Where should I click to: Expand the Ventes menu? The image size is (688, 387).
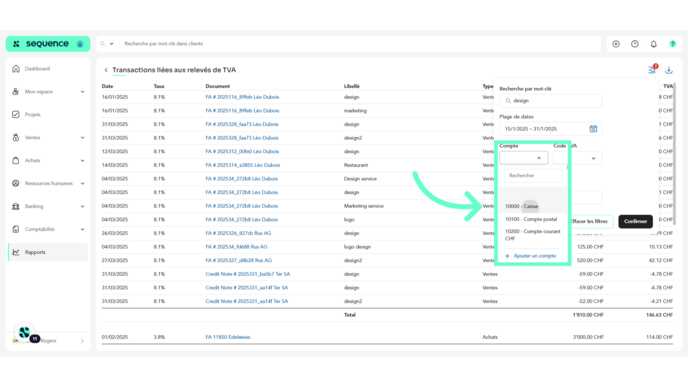pyautogui.click(x=82, y=137)
